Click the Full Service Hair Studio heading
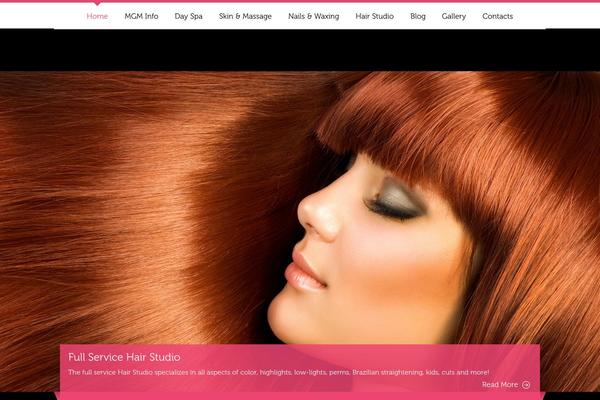 (124, 357)
